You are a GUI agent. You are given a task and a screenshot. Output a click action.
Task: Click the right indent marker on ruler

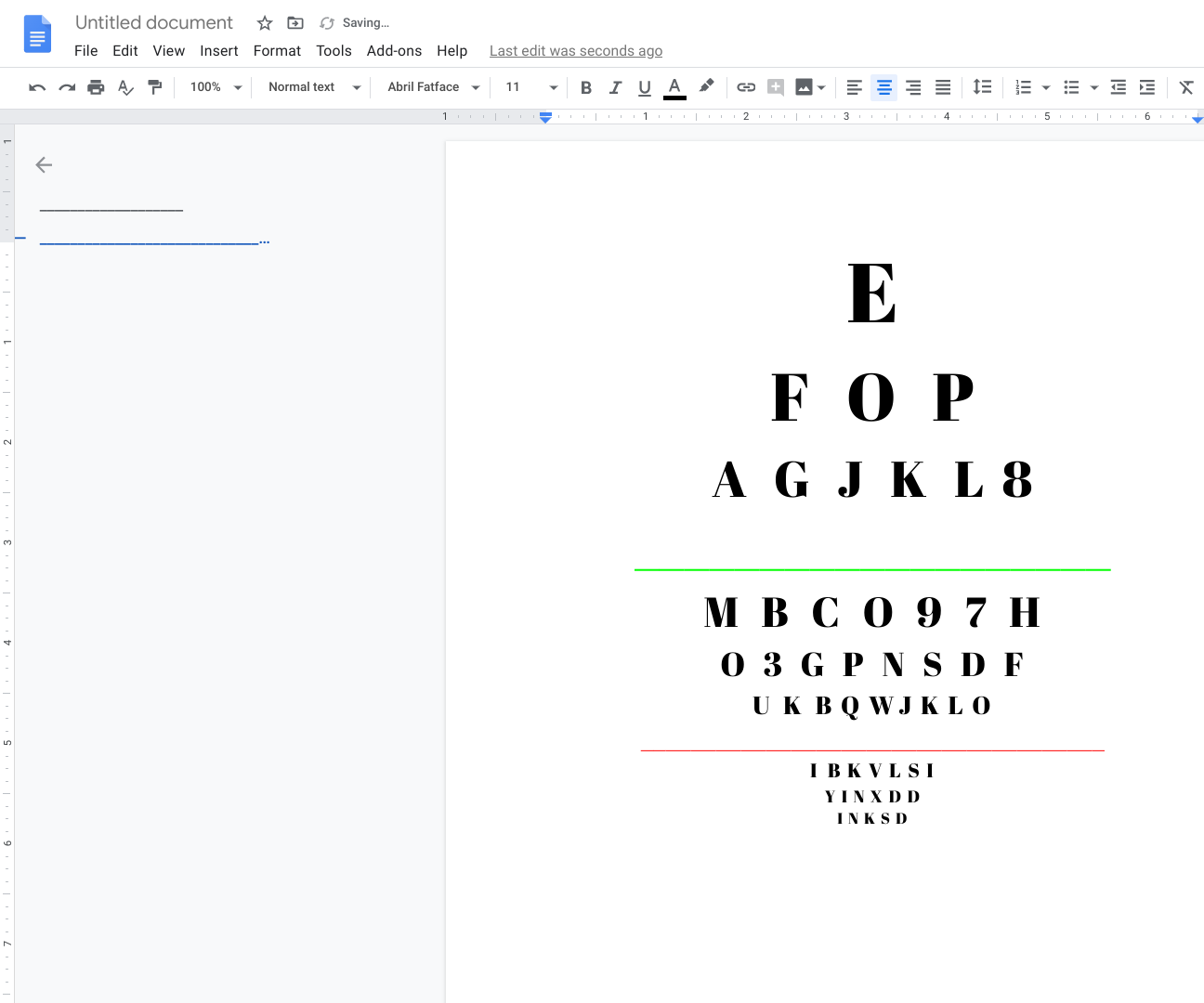pos(1197,119)
